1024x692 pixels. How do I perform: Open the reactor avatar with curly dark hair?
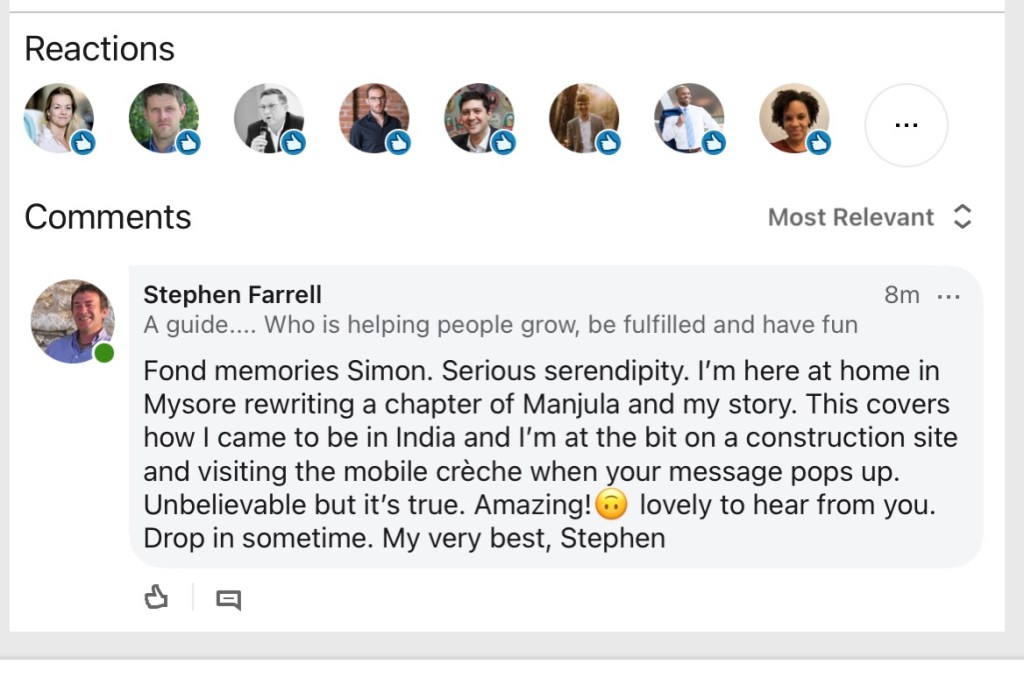pos(793,118)
